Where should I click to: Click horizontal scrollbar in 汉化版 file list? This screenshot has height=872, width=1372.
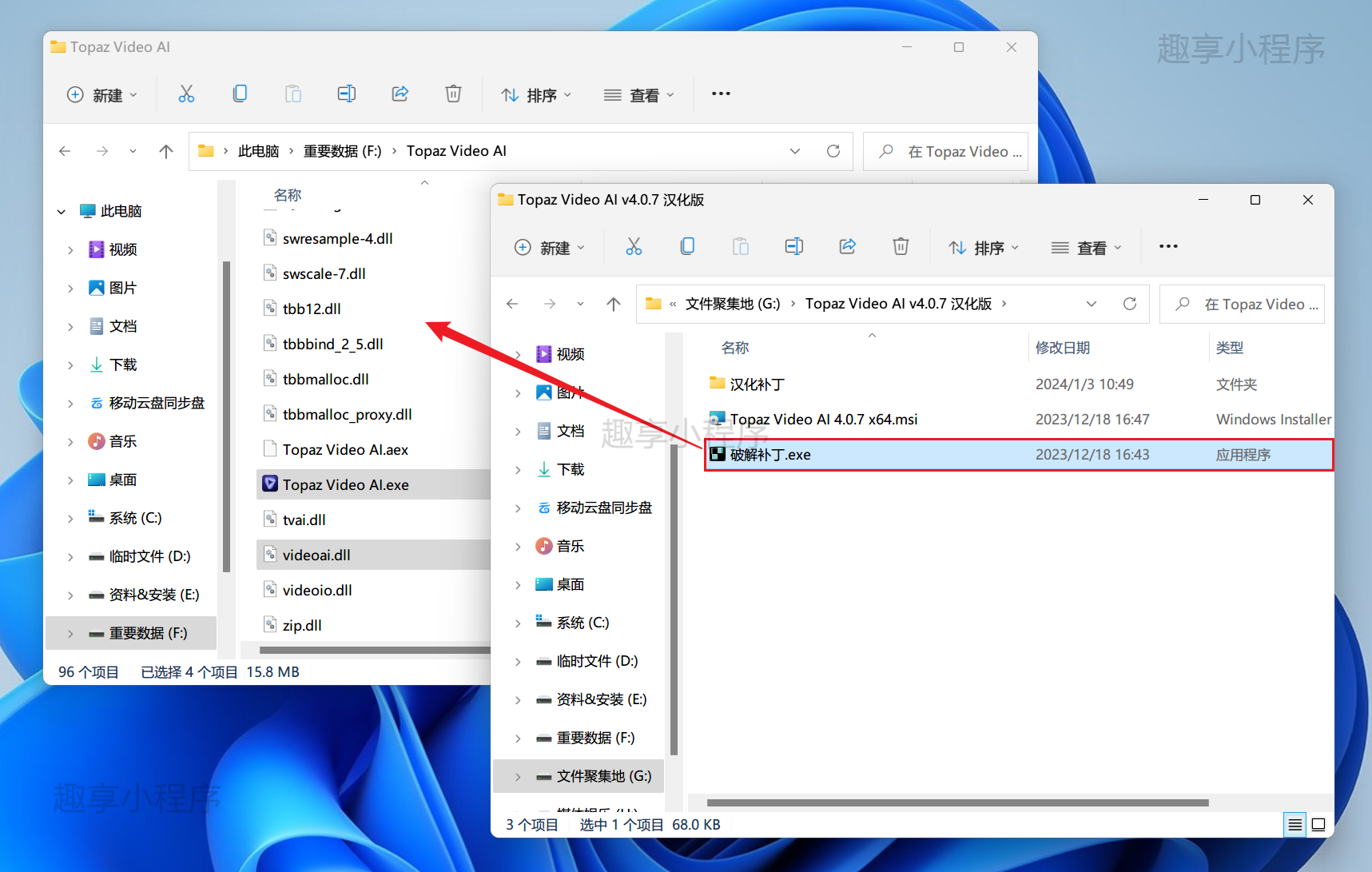957,802
